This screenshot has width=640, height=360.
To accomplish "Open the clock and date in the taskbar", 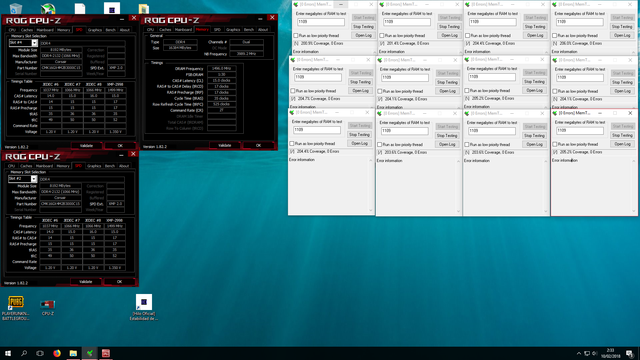I will (610, 353).
